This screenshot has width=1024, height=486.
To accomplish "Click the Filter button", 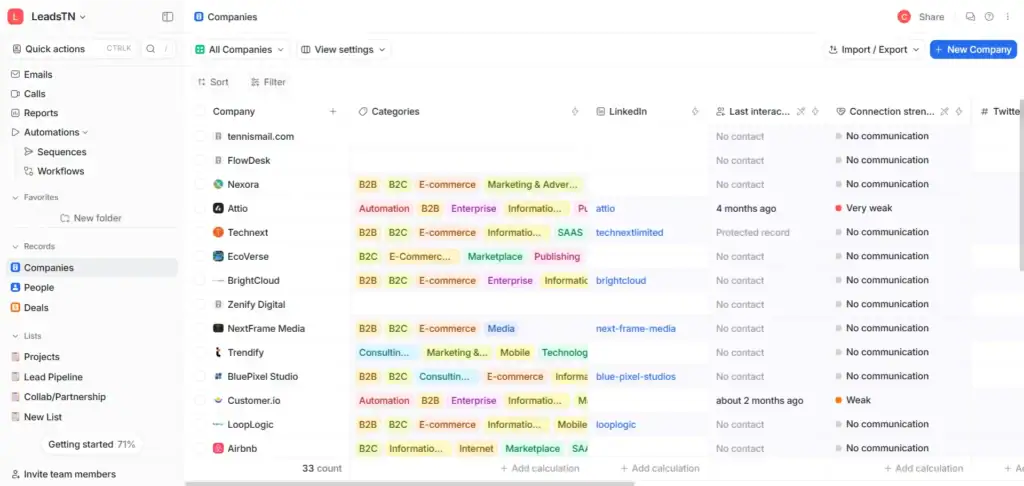I will 268,82.
